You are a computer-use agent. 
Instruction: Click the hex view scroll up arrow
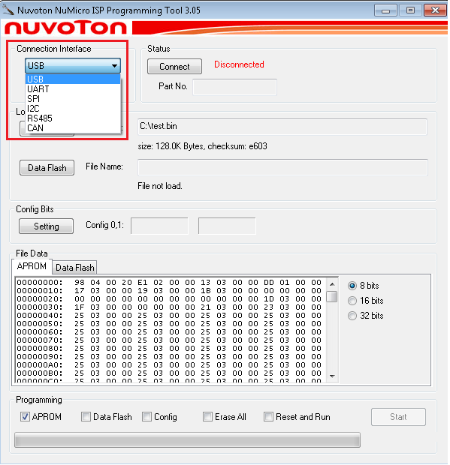(x=332, y=284)
